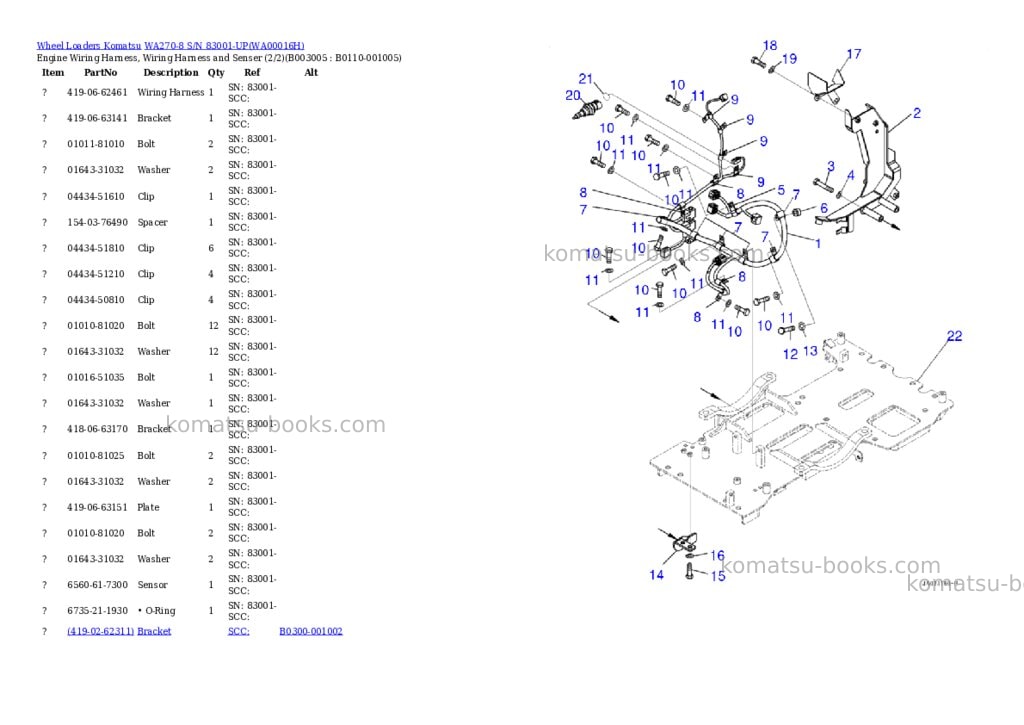Click callout number 12 on diagram

click(790, 354)
